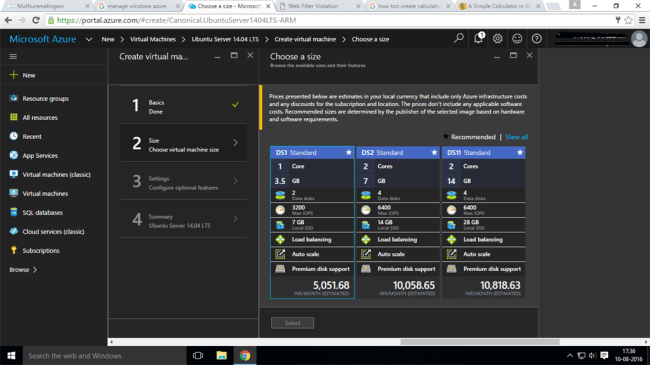Expand the Browse chevron in the sidebar
This screenshot has height=365, width=650.
tap(35, 270)
